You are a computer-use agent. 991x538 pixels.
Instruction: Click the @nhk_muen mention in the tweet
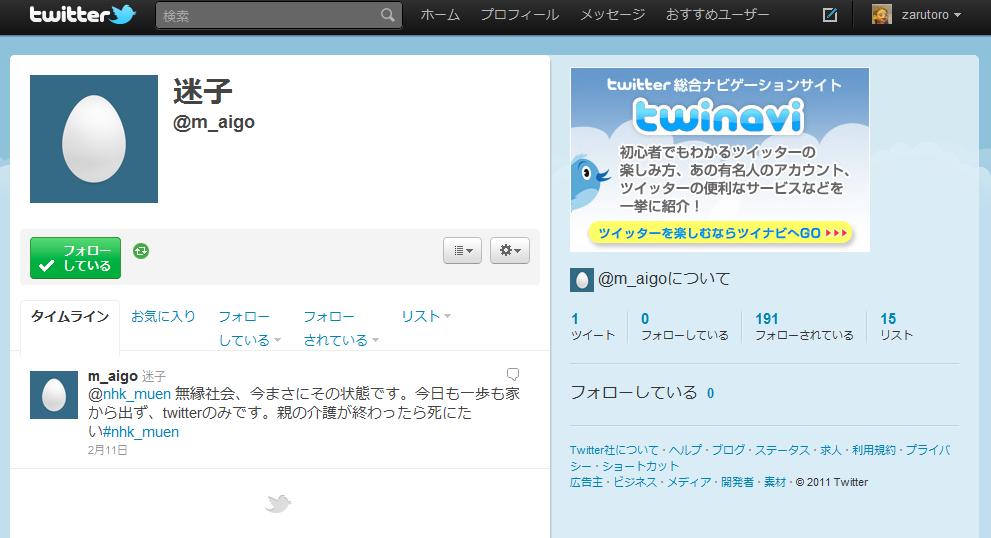130,394
